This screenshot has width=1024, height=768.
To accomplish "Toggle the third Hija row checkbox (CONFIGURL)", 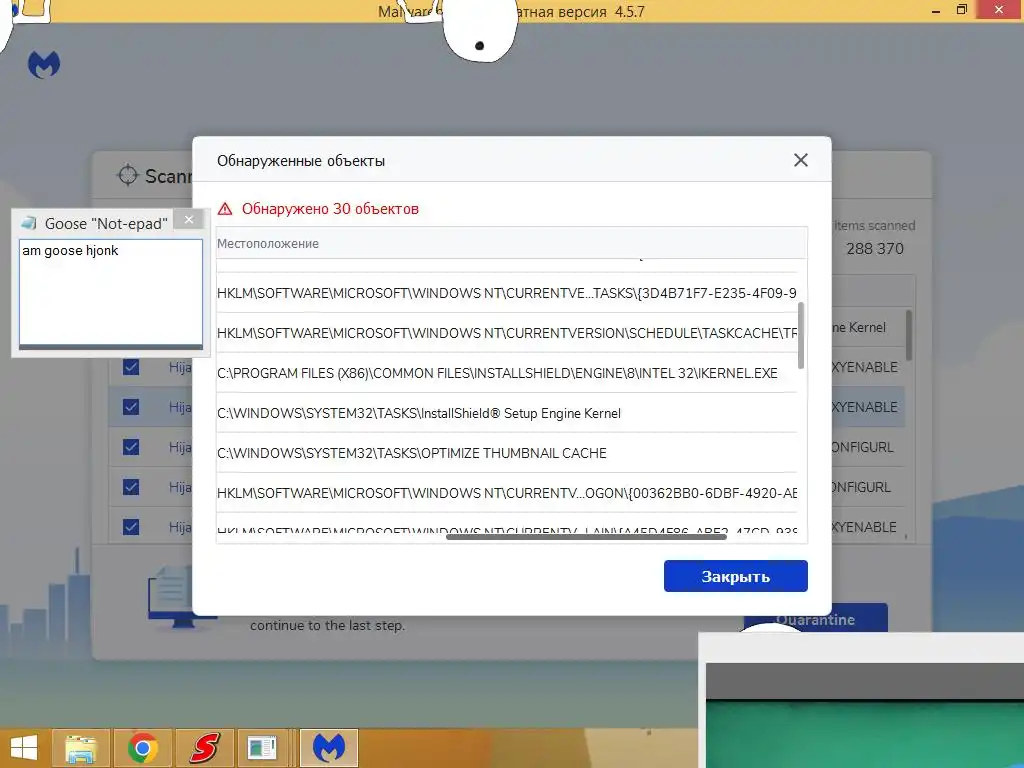I will click(131, 447).
